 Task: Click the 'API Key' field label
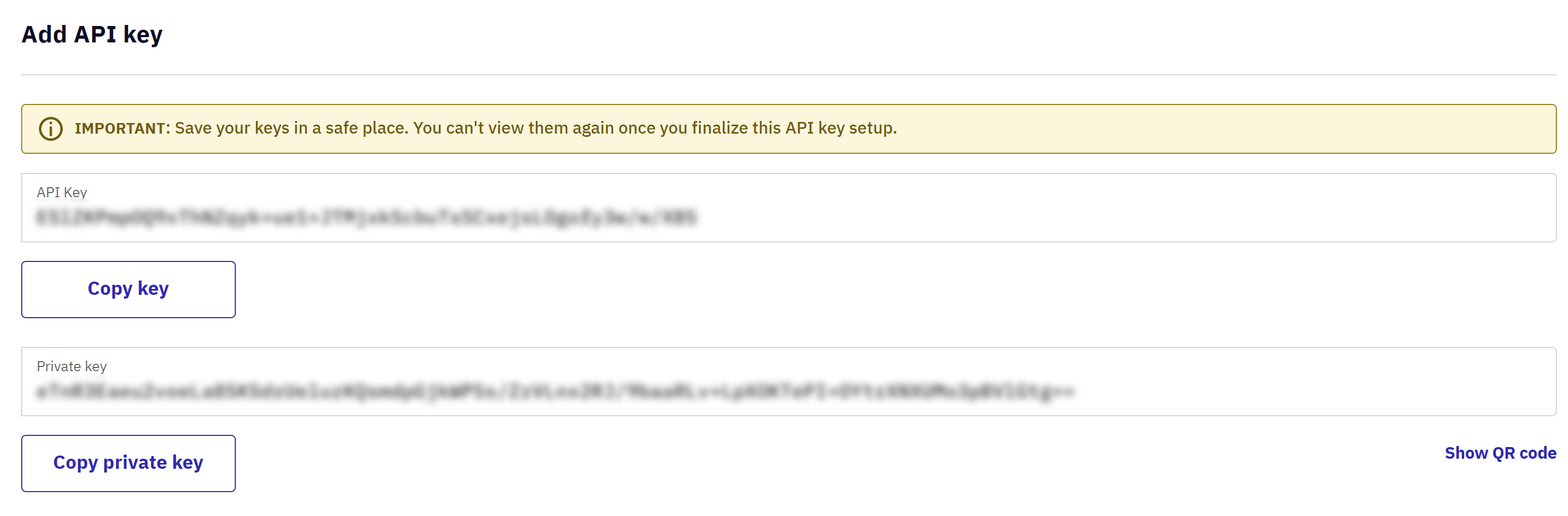tap(61, 193)
